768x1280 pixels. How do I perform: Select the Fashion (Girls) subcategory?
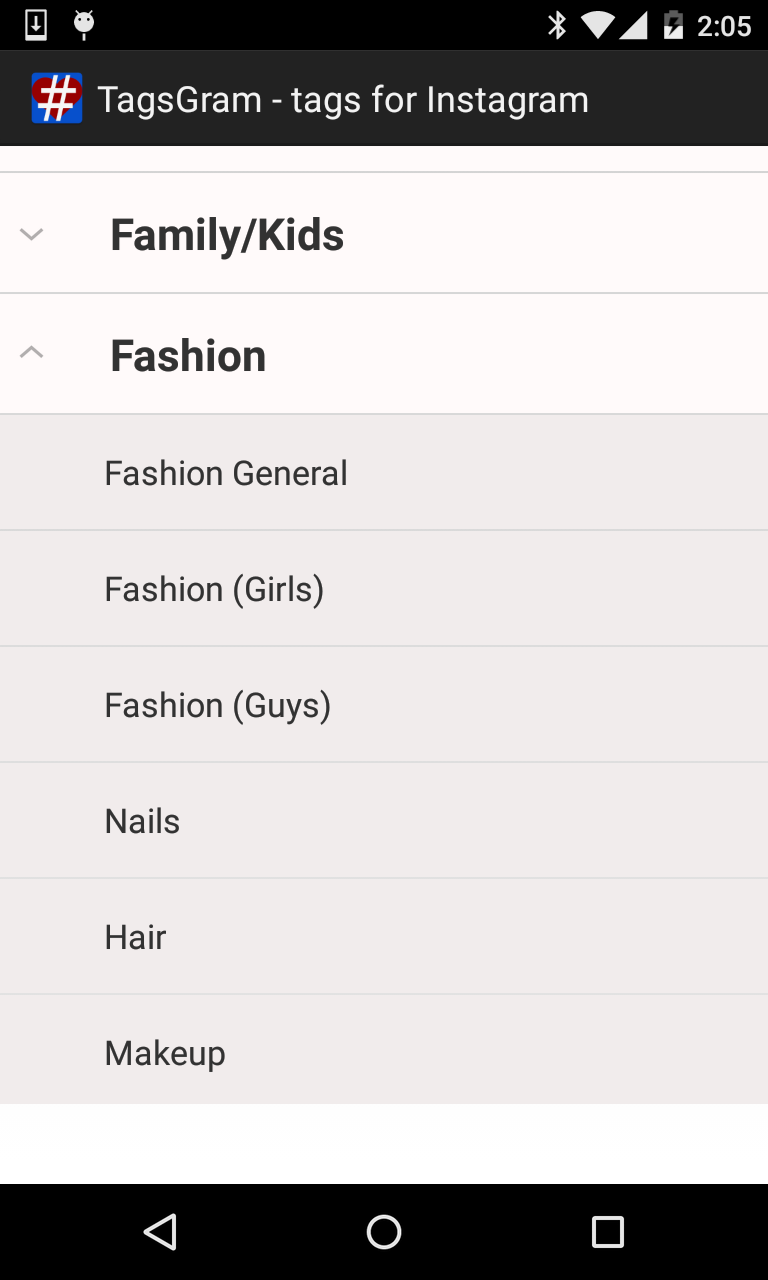click(x=214, y=589)
